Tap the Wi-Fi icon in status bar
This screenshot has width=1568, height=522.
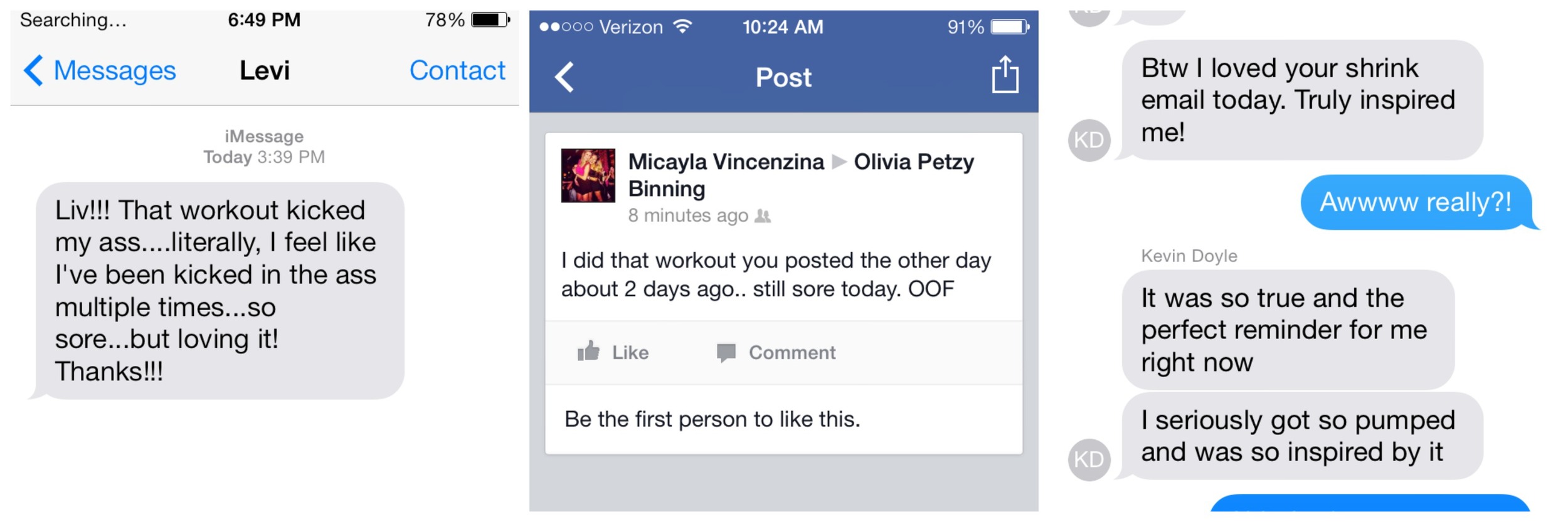[682, 26]
